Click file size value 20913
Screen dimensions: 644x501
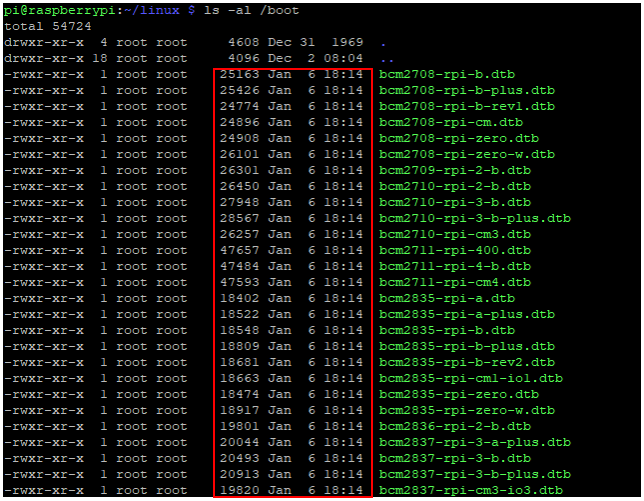(239, 475)
